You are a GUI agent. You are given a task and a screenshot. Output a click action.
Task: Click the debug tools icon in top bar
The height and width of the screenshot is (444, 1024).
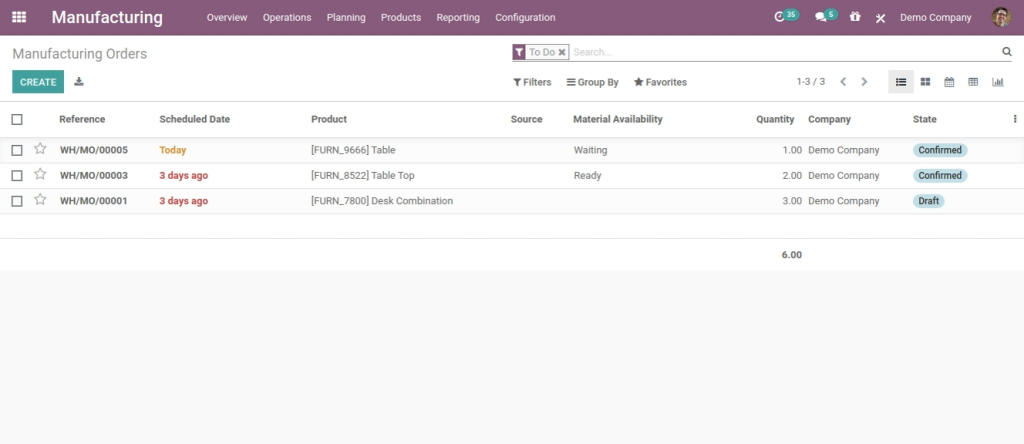880,18
